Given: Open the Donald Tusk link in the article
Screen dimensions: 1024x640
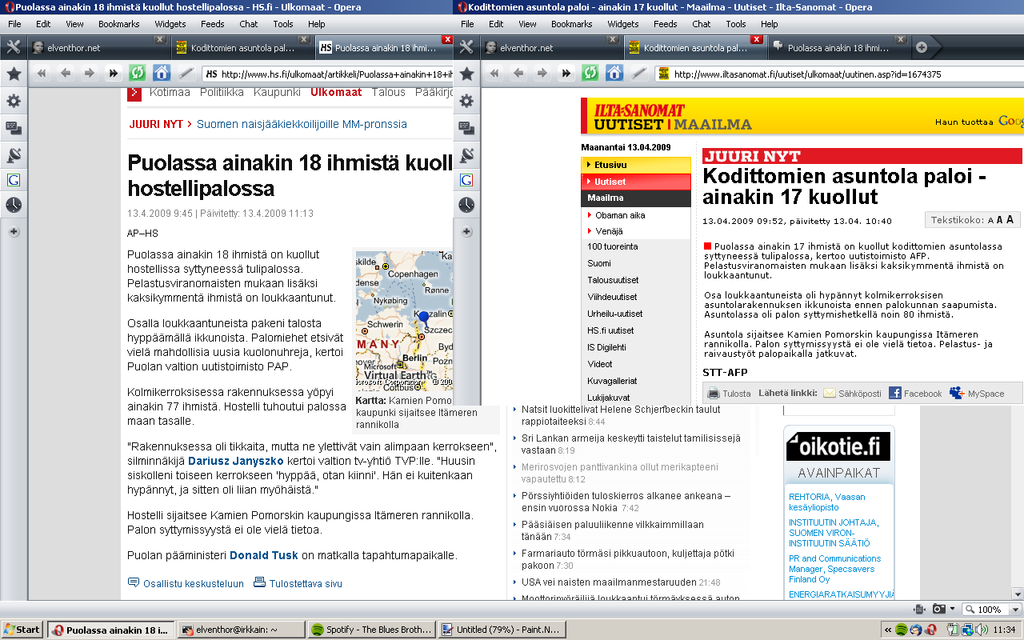Looking at the screenshot, I should click(x=264, y=555).
